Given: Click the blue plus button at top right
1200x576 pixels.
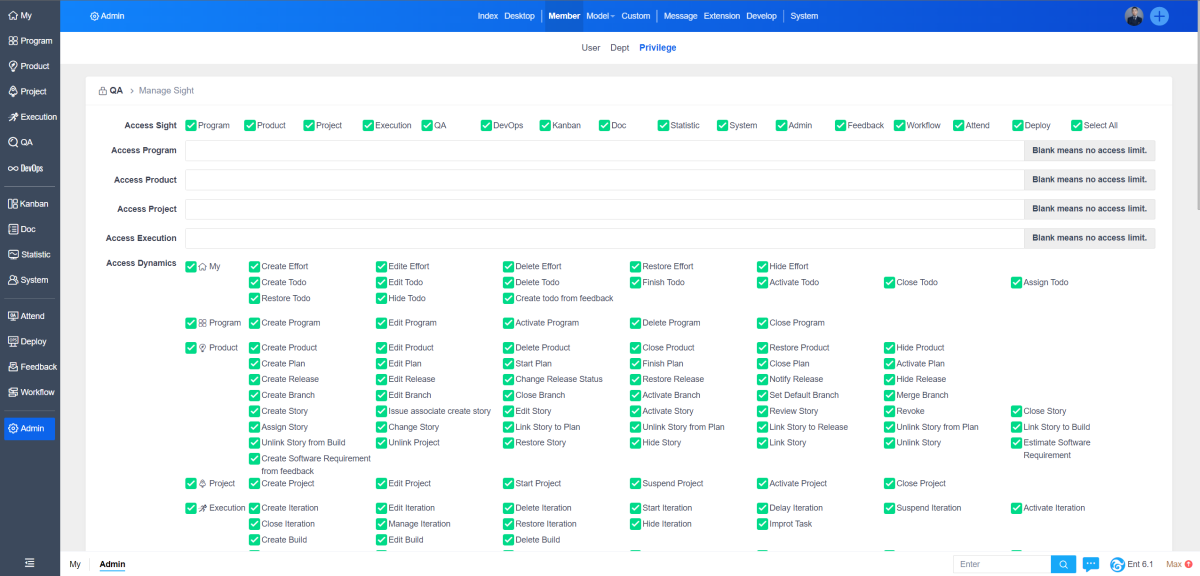Looking at the screenshot, I should [1159, 16].
